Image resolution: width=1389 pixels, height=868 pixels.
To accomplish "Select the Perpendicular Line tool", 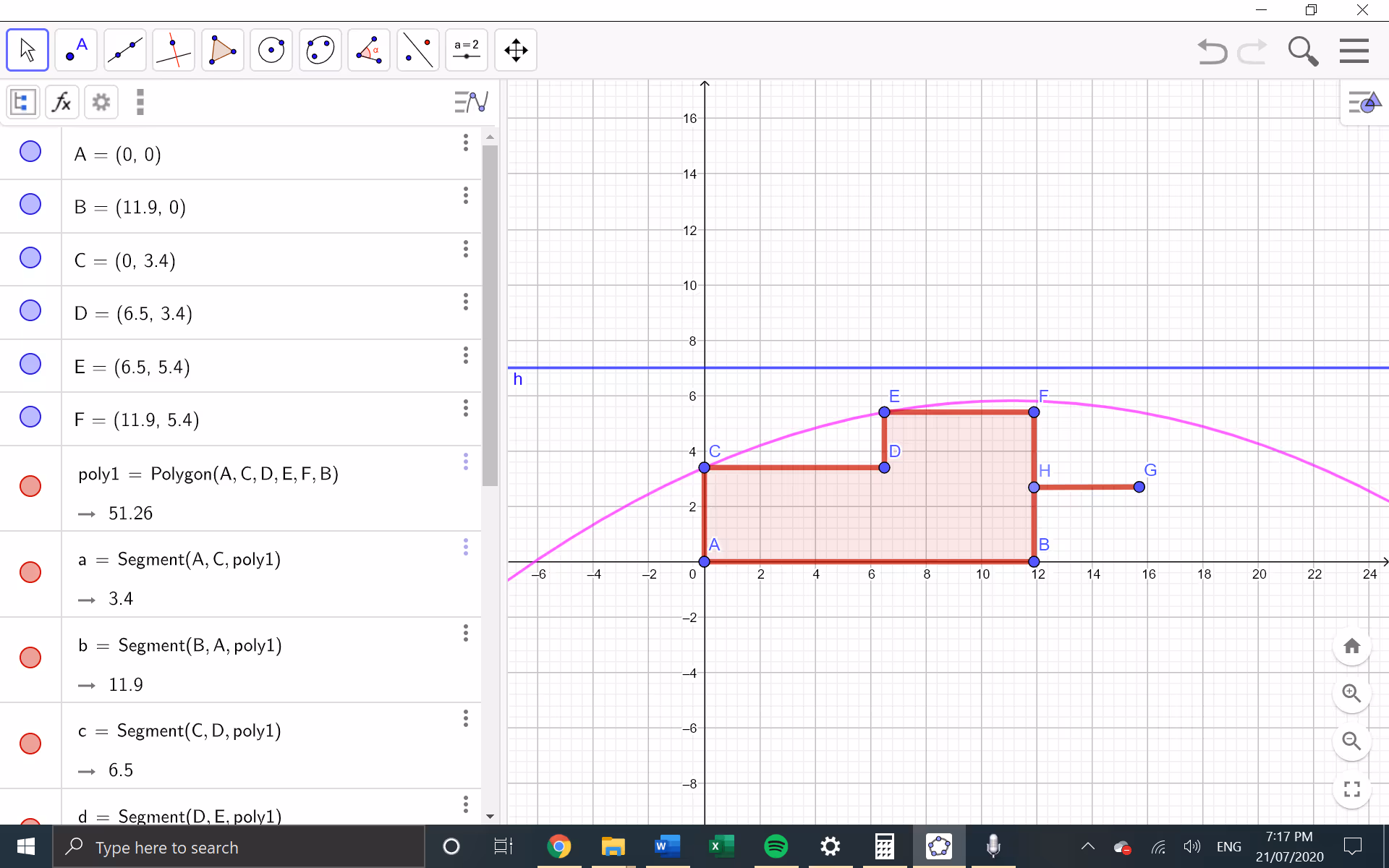I will 174,50.
